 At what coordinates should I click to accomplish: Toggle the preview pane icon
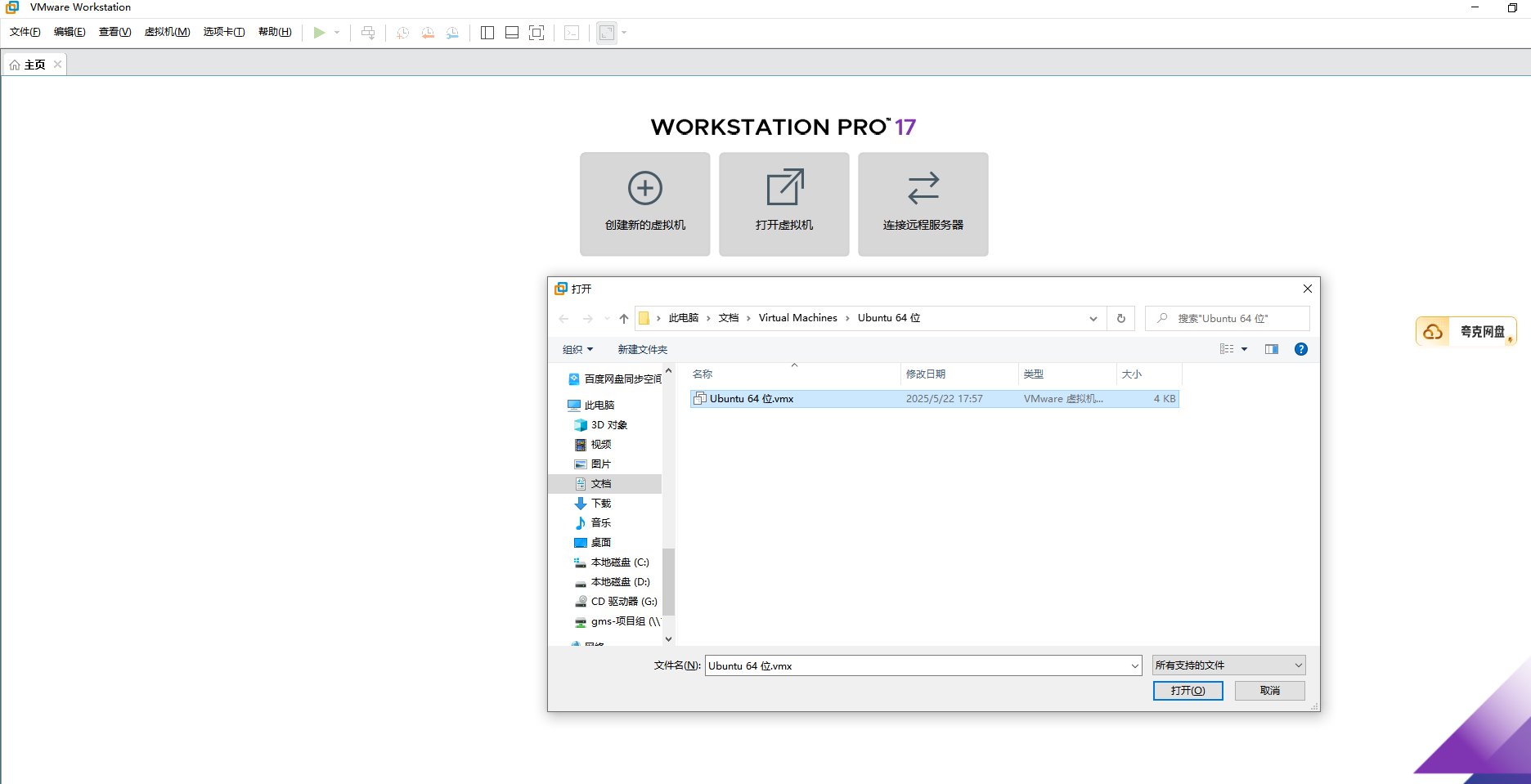[1272, 349]
